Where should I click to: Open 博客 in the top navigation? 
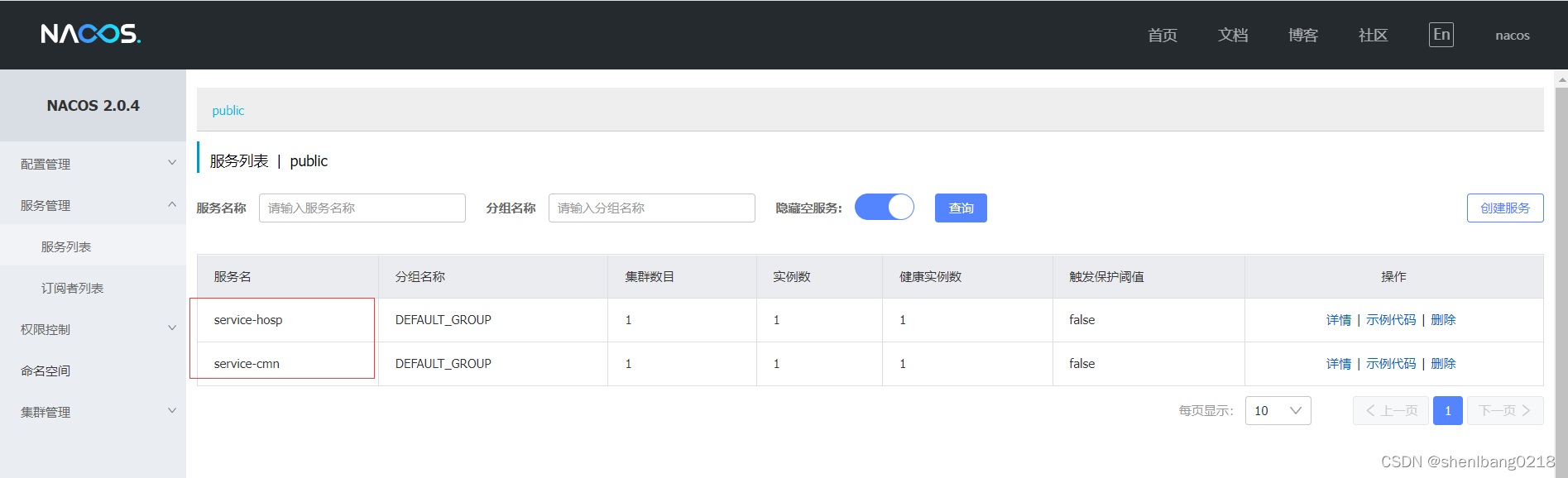click(x=1303, y=35)
